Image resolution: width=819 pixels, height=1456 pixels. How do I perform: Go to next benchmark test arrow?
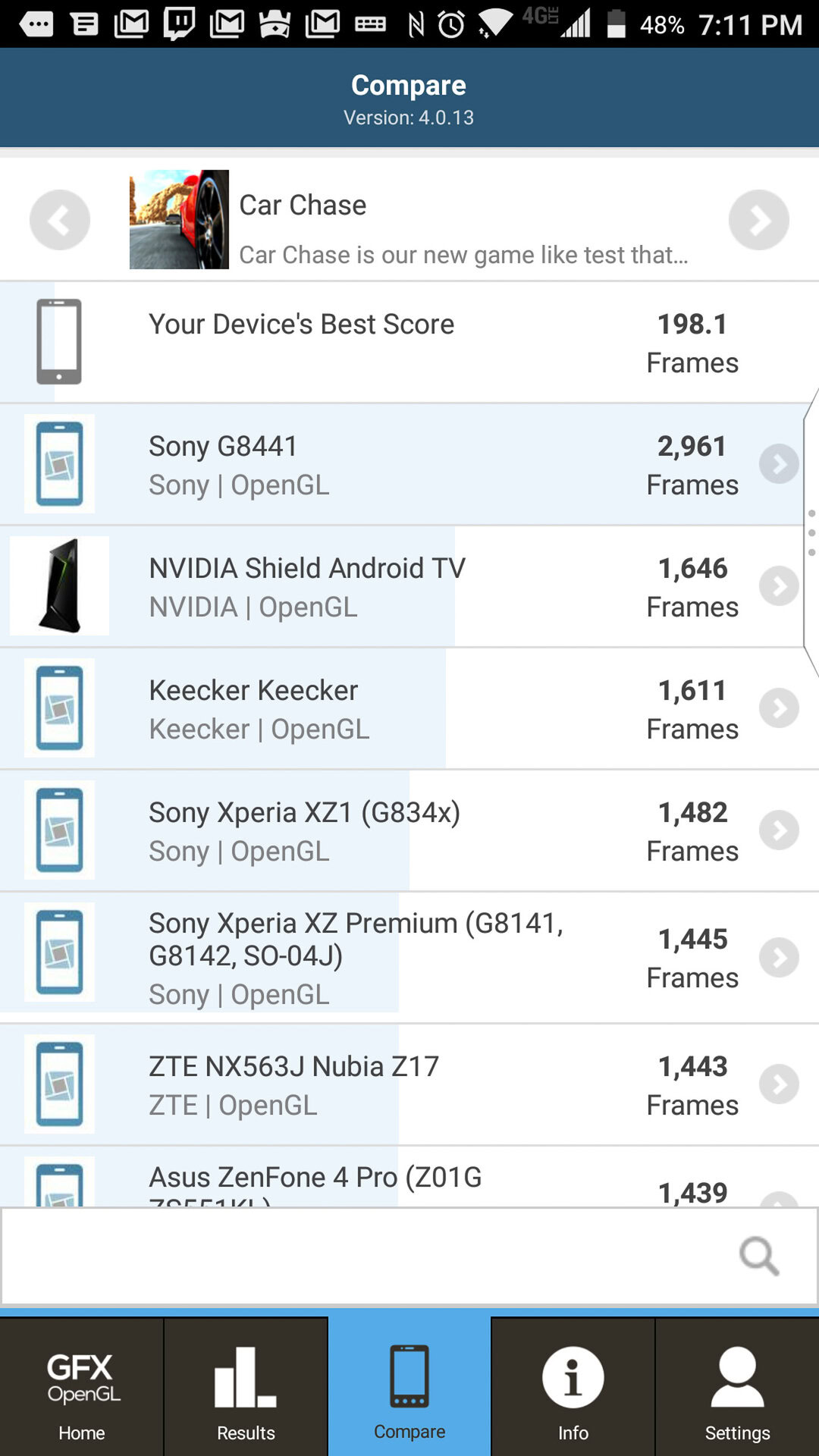[758, 220]
